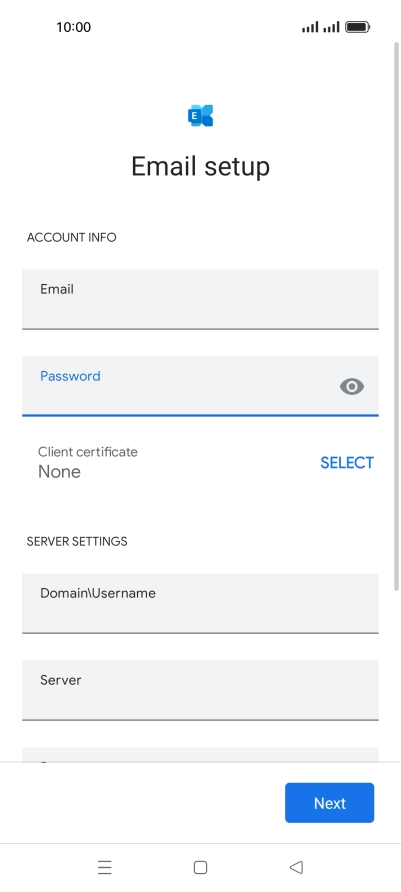Tap the home navigation square icon
The image size is (401, 892).
click(200, 867)
